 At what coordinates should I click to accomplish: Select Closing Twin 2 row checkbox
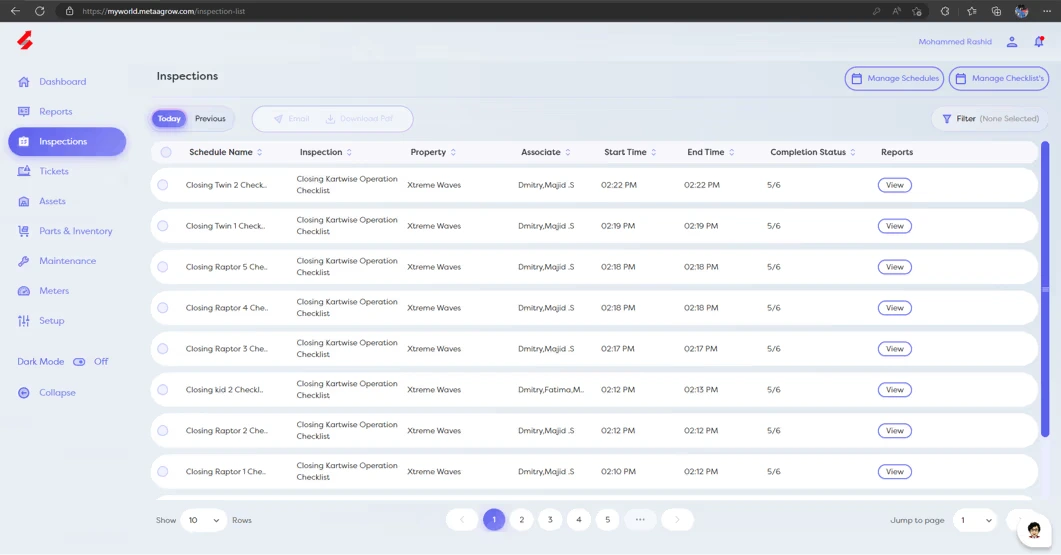(162, 185)
